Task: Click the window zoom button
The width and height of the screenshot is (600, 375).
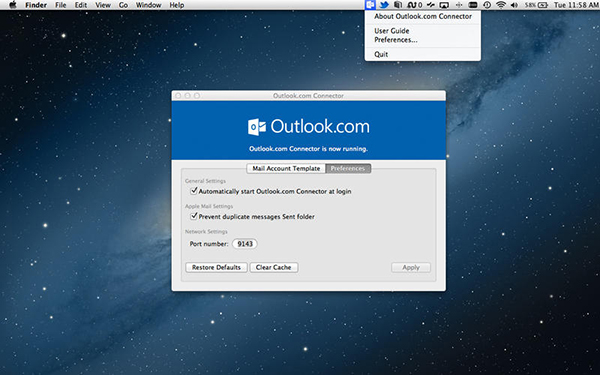Action: click(x=197, y=96)
